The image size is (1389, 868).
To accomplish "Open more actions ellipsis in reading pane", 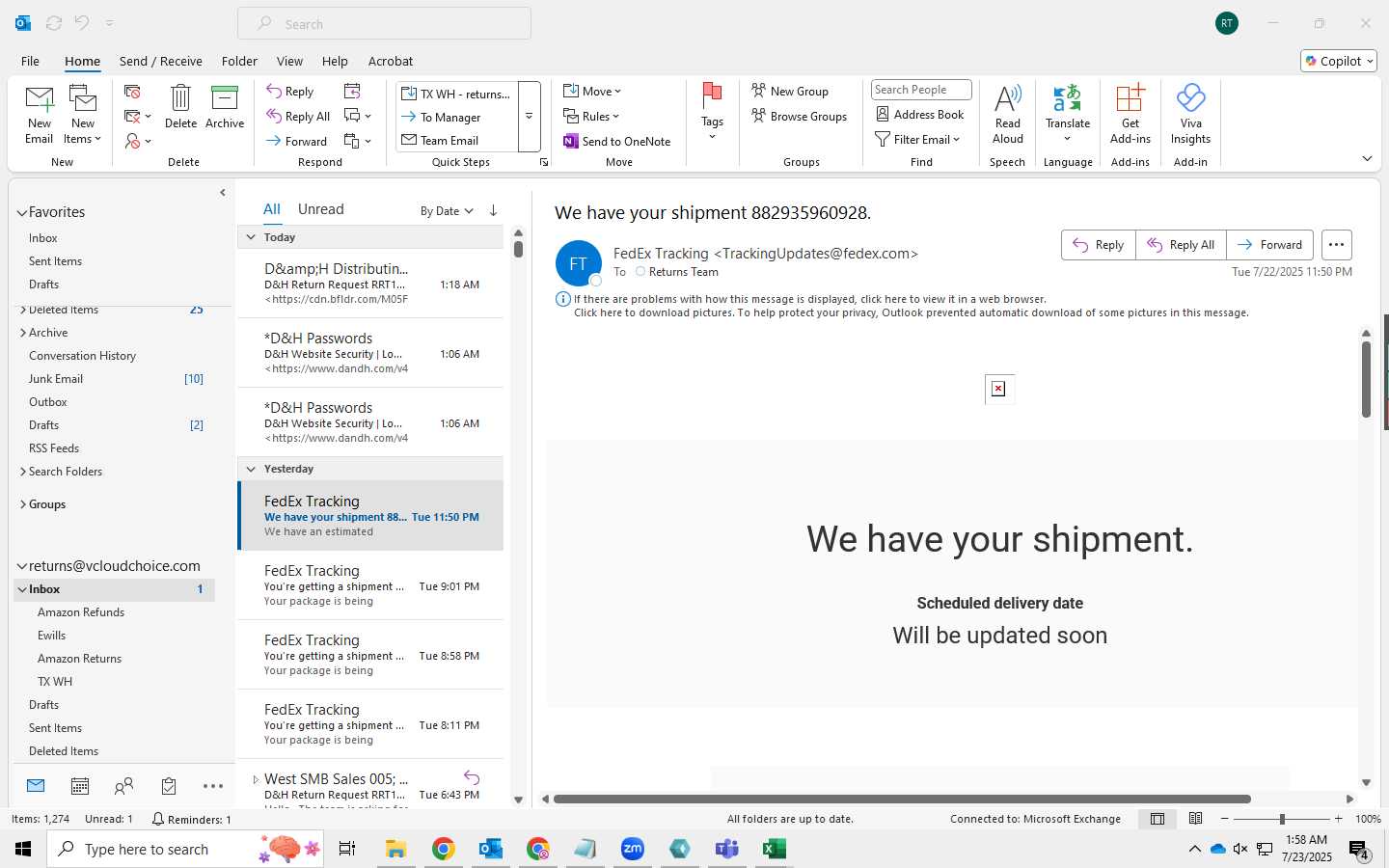I will [1336, 245].
